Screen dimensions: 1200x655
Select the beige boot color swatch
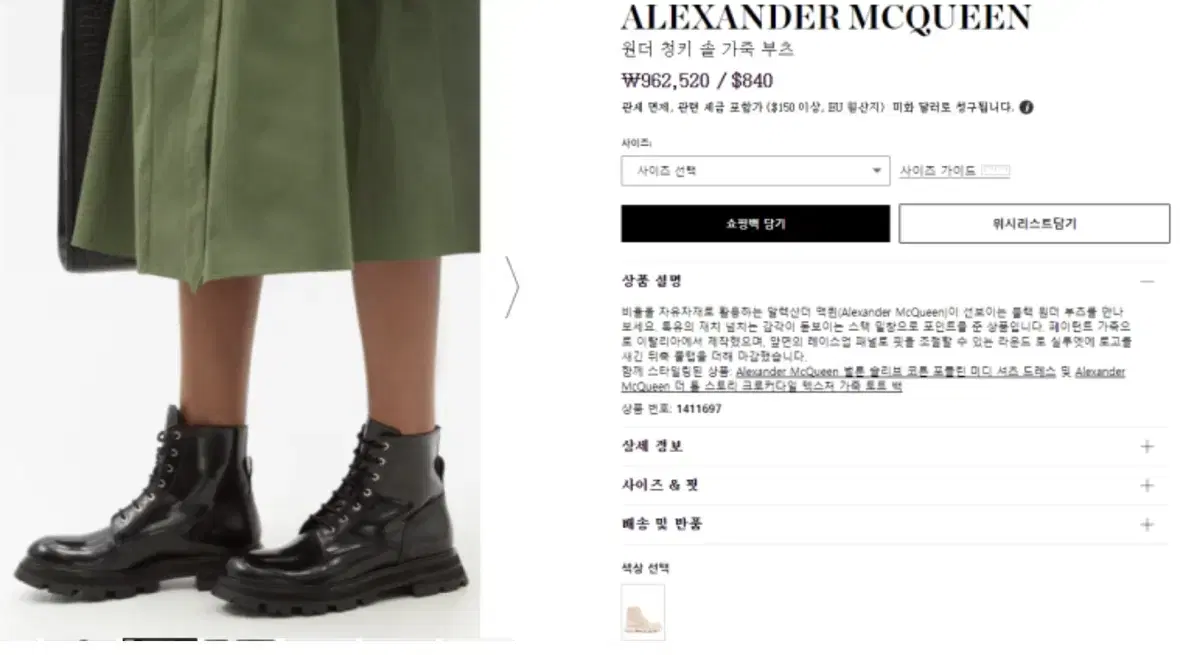coord(643,612)
